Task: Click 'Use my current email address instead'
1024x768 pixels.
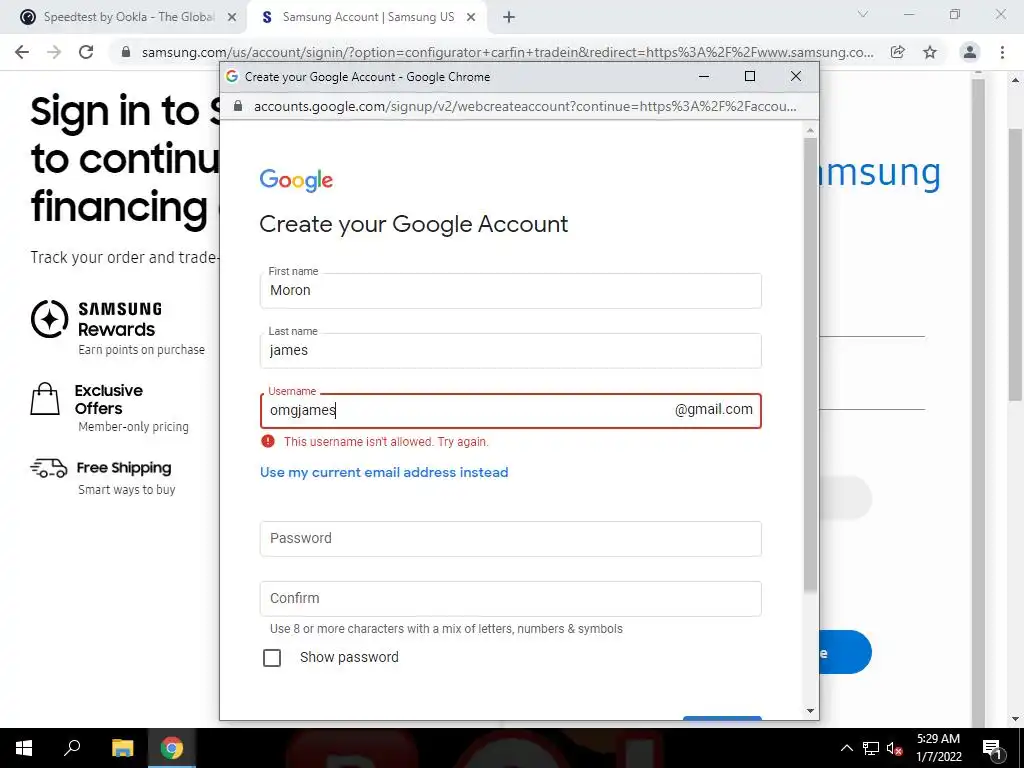Action: (384, 472)
